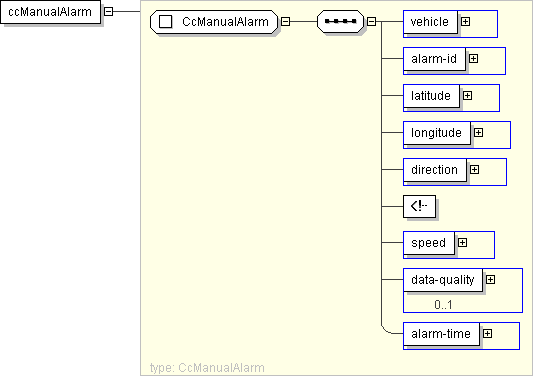Click the 0..1 cardinality under data-quality
This screenshot has width=534, height=377.
tap(443, 304)
